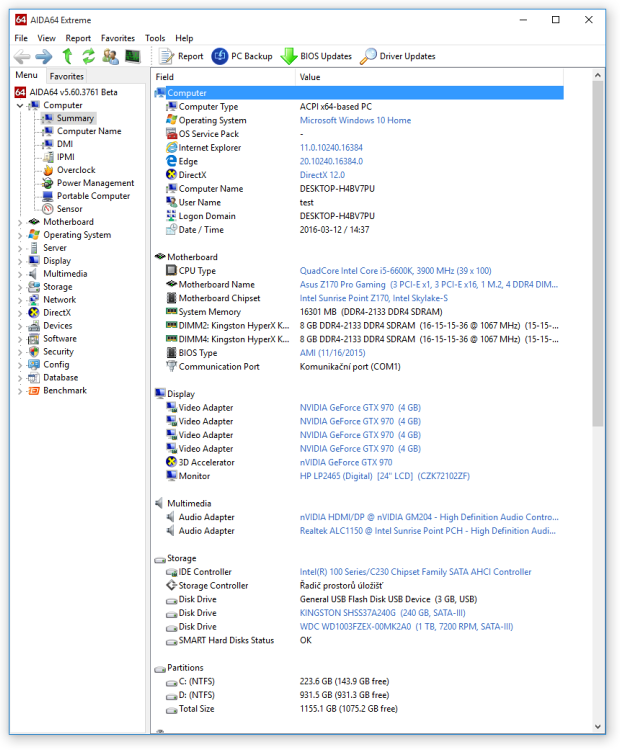Generate a Report via toolbar button
The width and height of the screenshot is (620, 750).
[181, 57]
